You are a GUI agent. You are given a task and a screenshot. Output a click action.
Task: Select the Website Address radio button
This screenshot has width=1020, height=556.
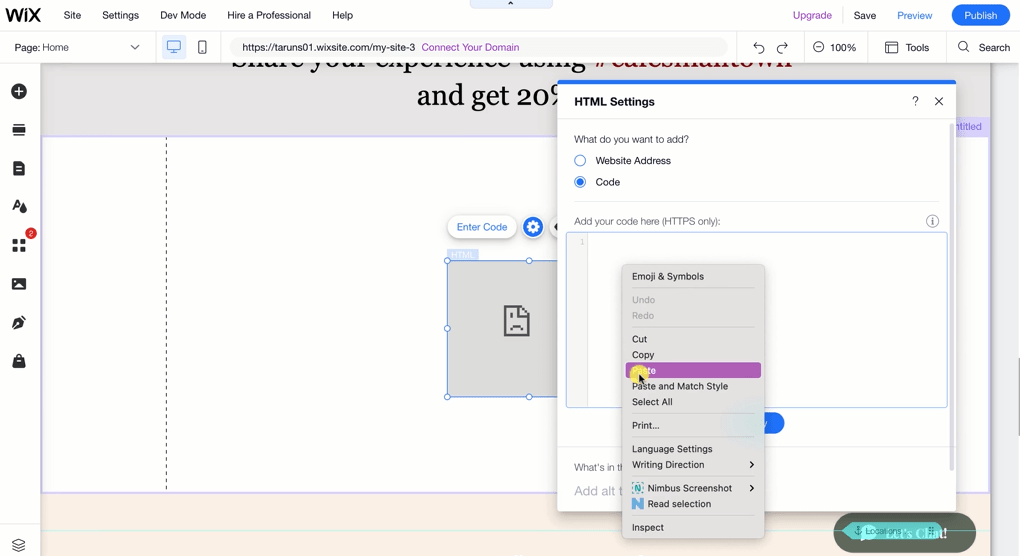pyautogui.click(x=580, y=160)
